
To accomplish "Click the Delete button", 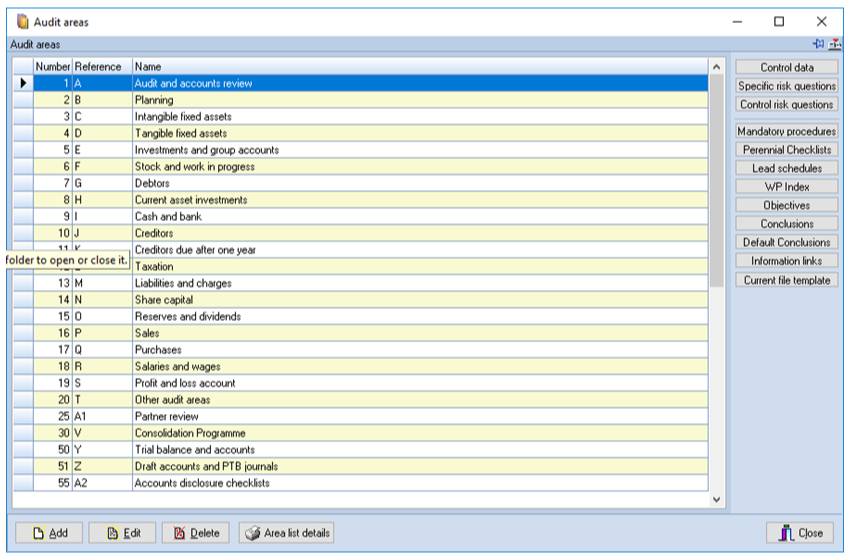I will tap(196, 533).
